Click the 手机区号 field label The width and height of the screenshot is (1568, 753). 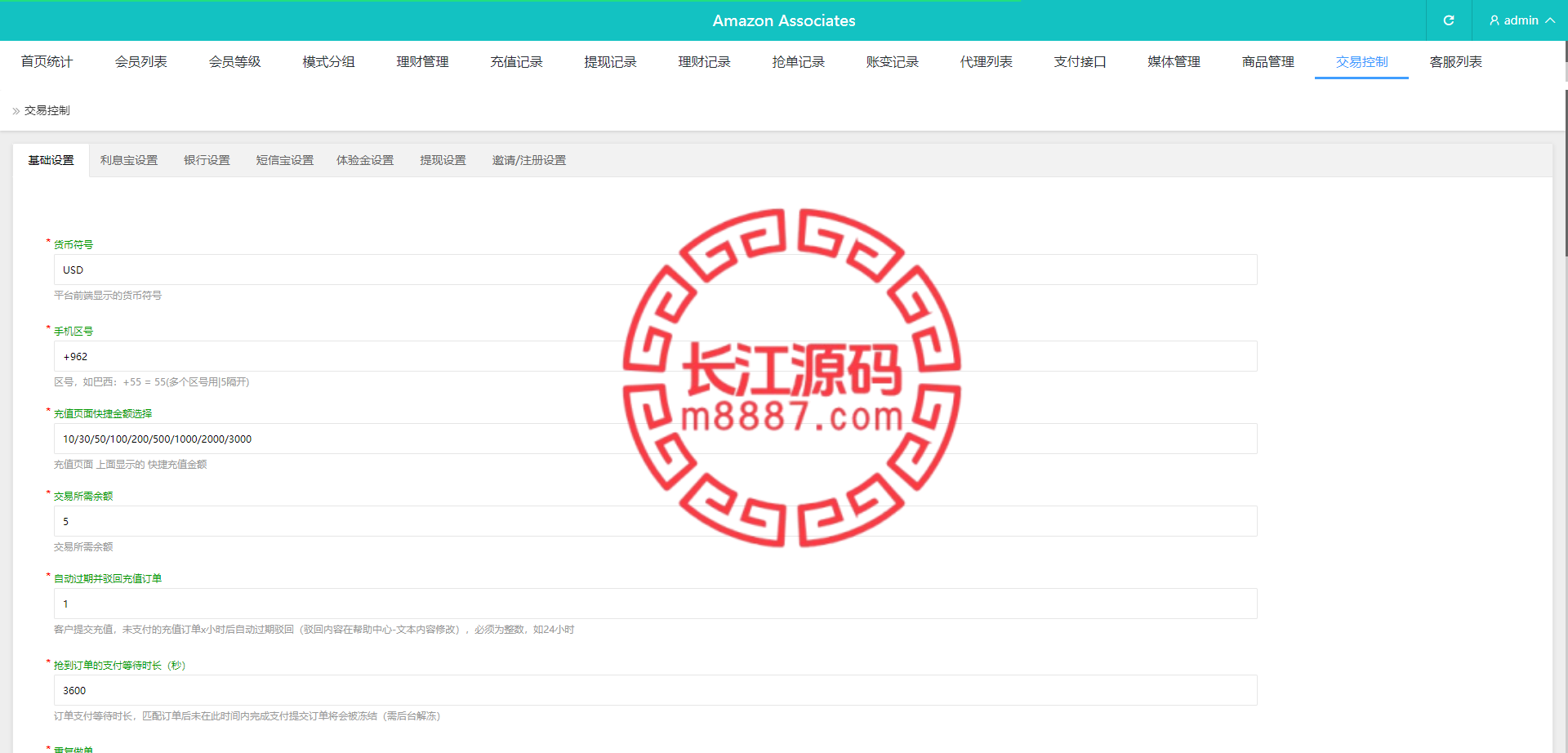tap(73, 331)
